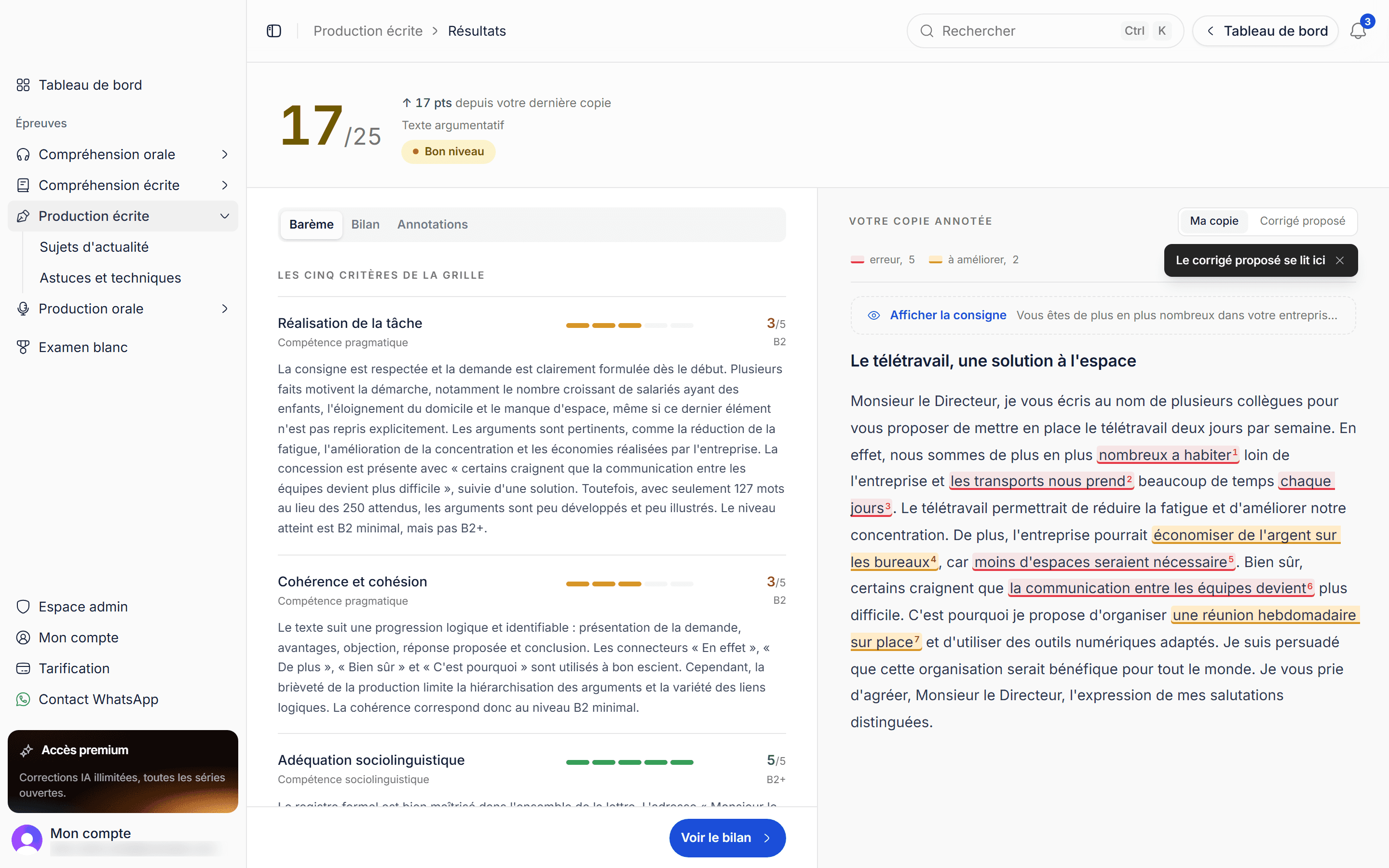Expand Compréhension écrite submenu chevron

[x=225, y=186]
